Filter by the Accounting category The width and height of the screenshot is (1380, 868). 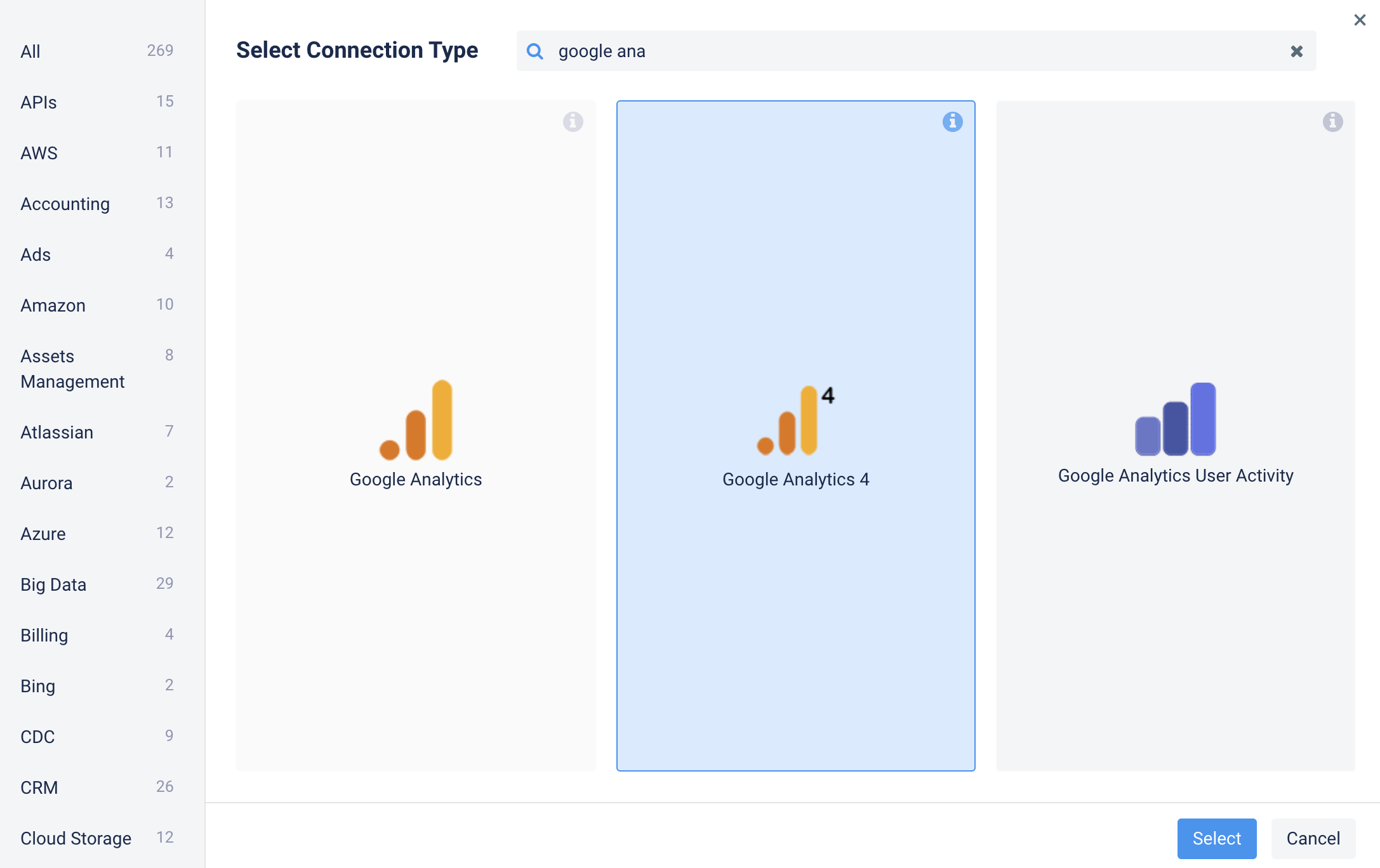[96, 204]
